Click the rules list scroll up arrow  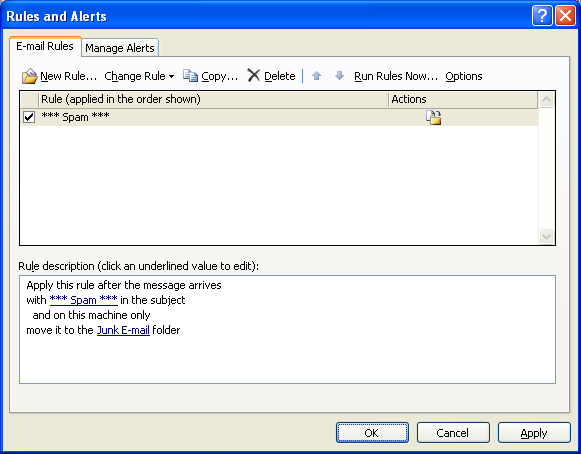pyautogui.click(x=547, y=100)
